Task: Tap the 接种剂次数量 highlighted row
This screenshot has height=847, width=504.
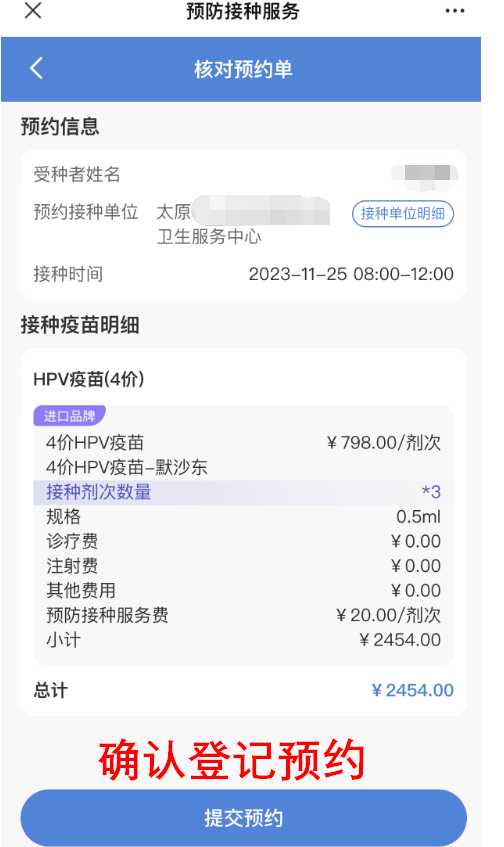Action: click(244, 492)
